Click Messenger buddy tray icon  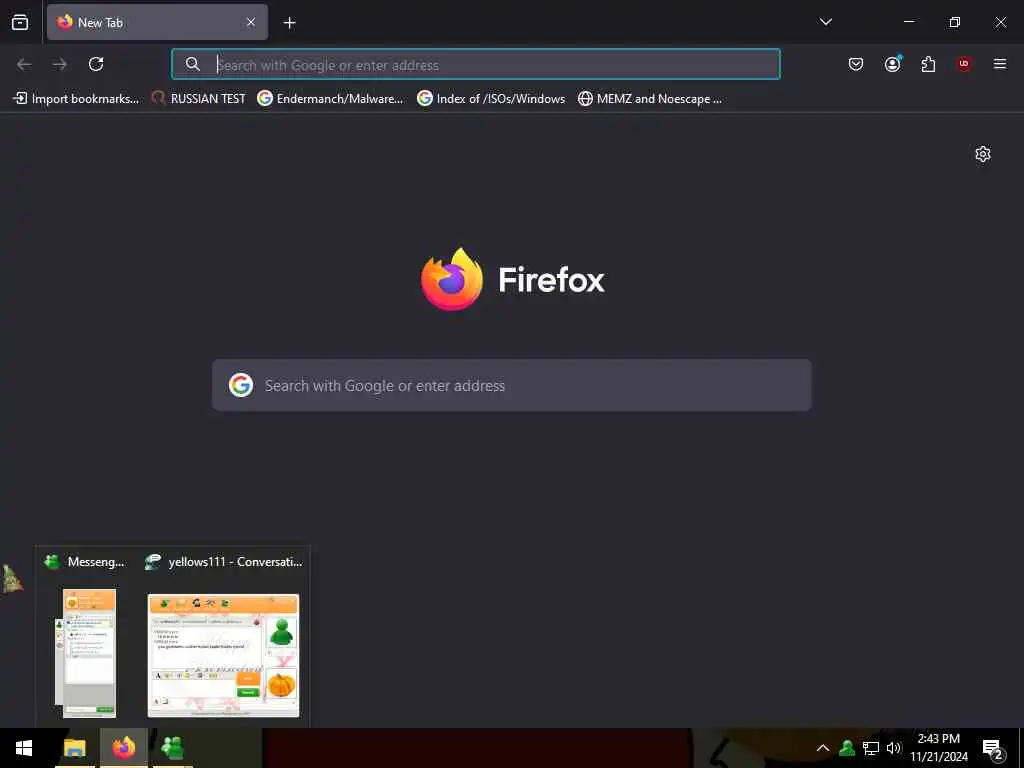(847, 748)
